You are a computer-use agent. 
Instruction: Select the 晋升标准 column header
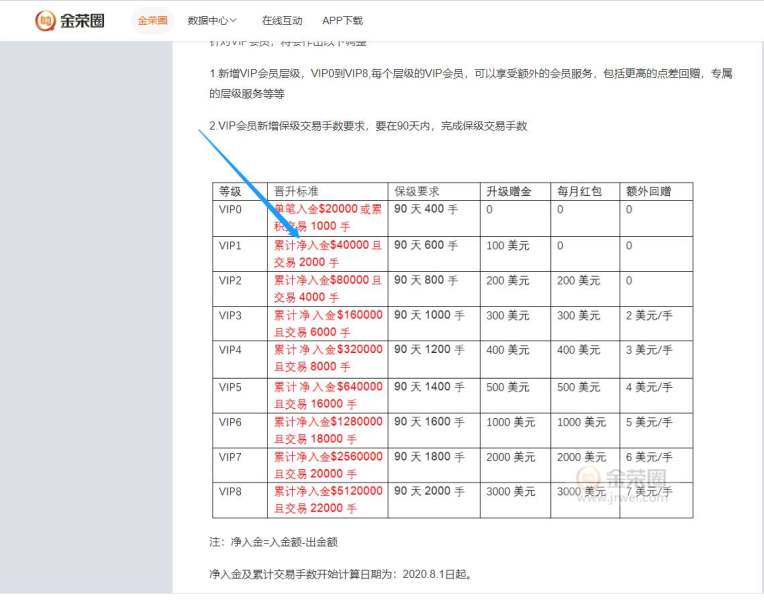(x=327, y=191)
